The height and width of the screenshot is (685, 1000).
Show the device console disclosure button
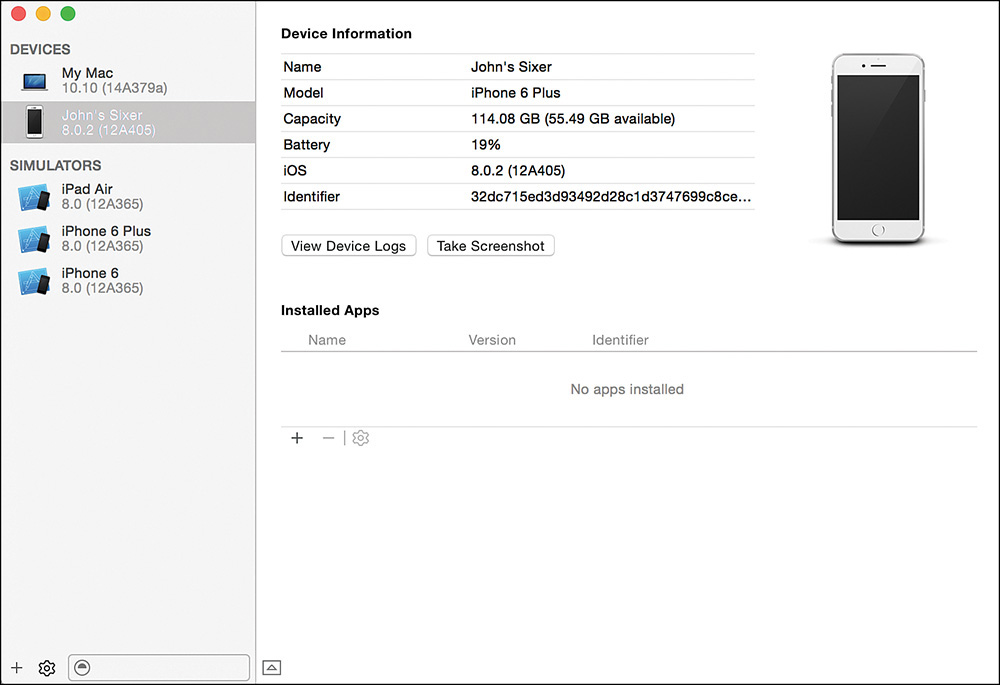[x=272, y=668]
